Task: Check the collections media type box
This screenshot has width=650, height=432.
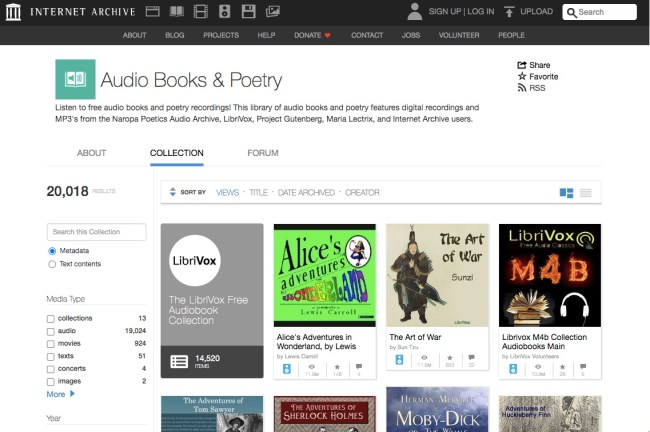Action: (51, 319)
